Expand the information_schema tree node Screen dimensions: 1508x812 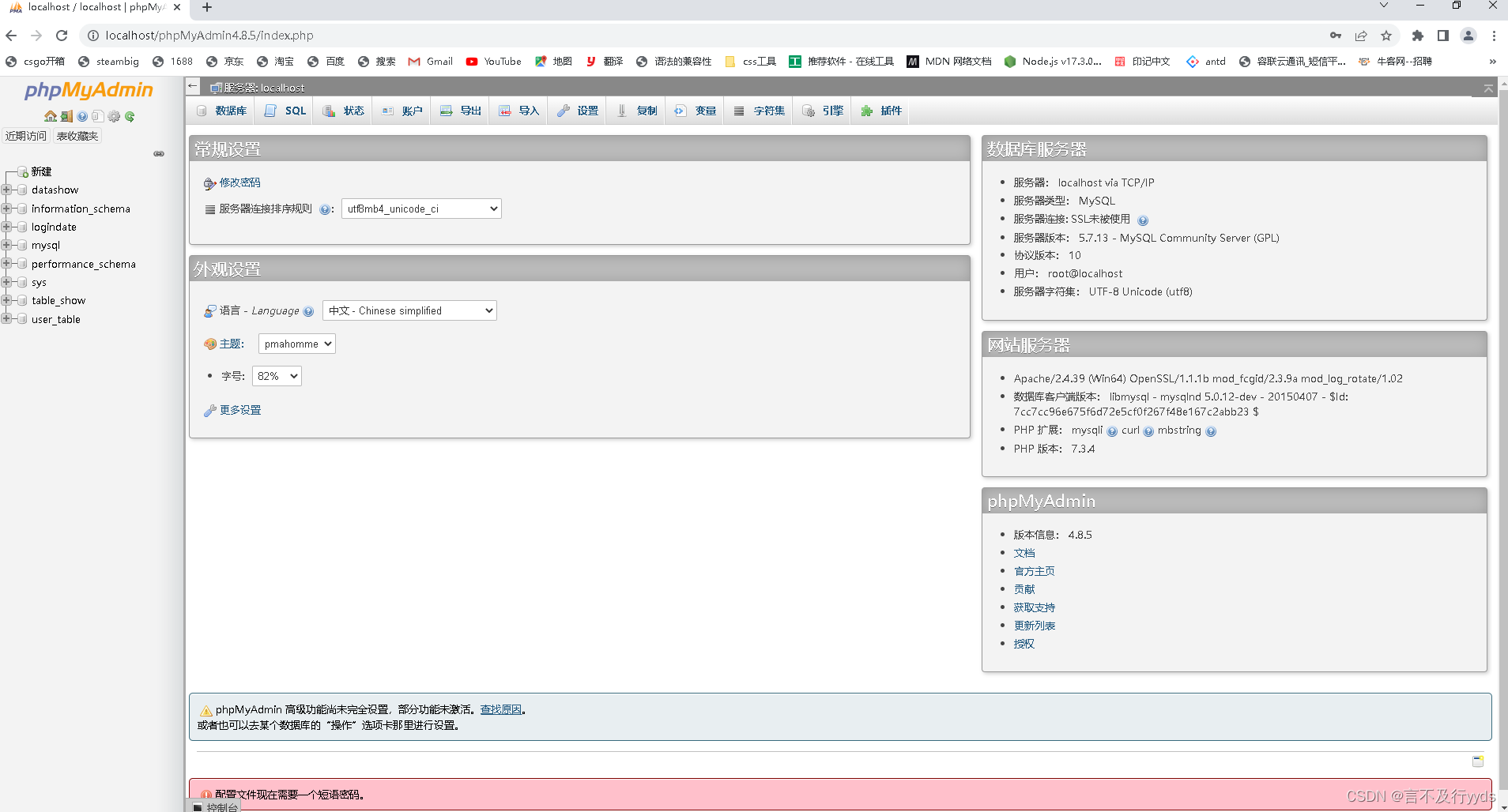click(6, 209)
